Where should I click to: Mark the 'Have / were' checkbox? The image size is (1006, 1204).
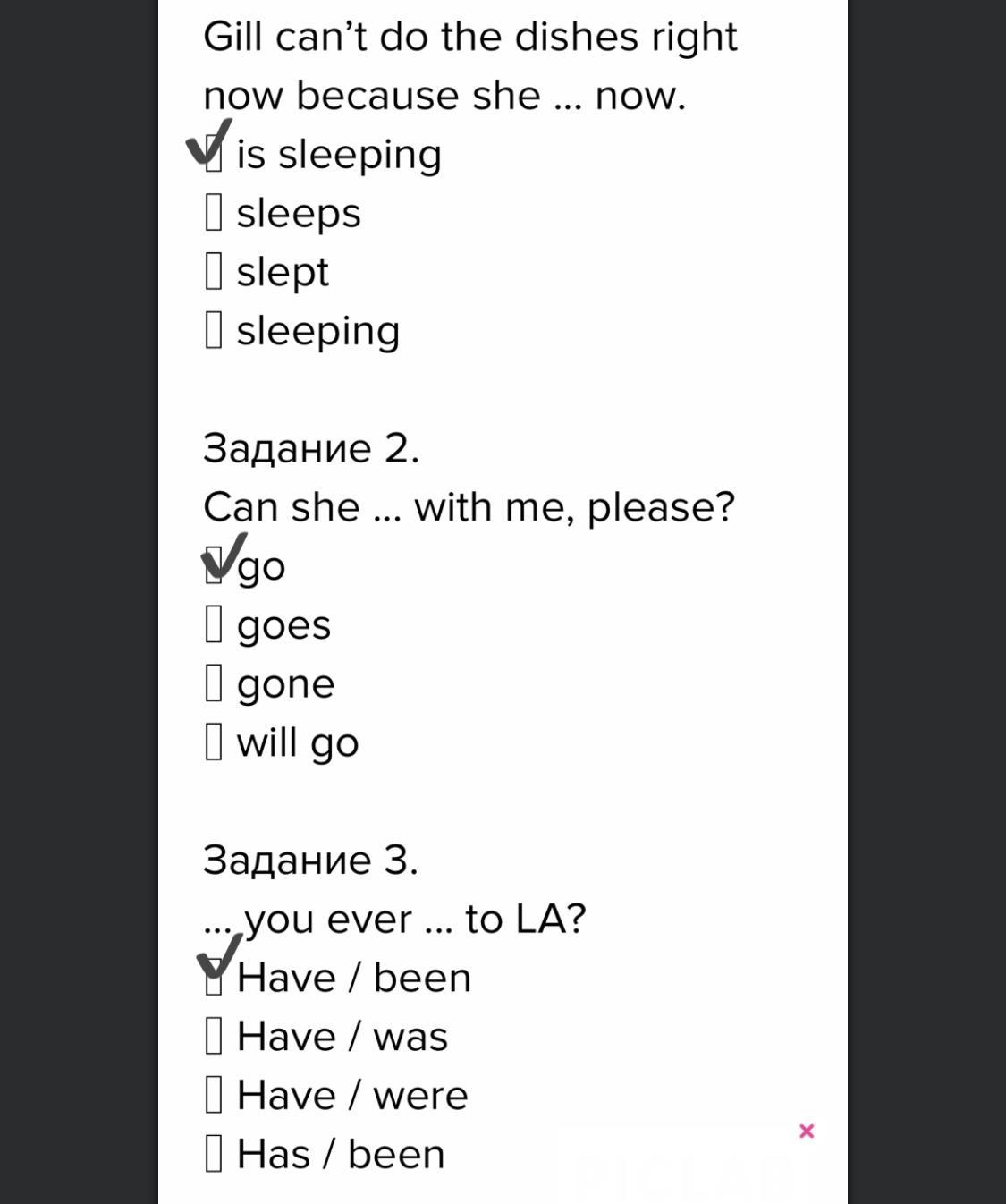coord(214,1095)
